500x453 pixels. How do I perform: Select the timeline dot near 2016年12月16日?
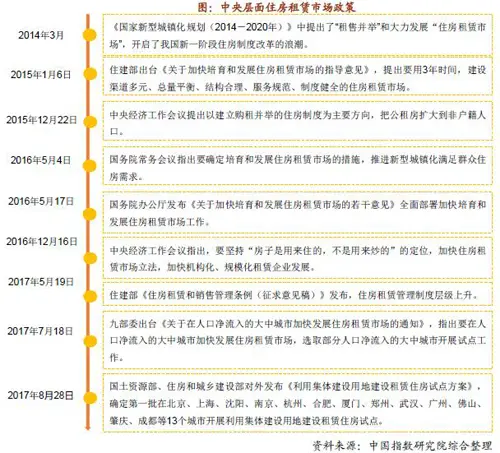click(90, 258)
